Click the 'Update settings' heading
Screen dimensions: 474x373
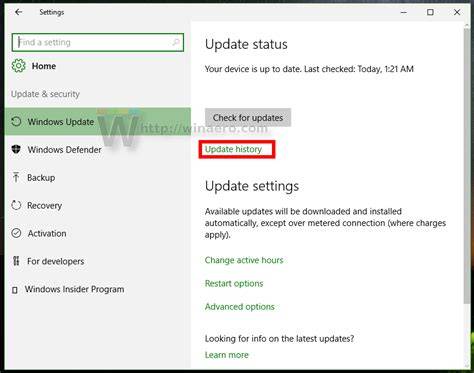pyautogui.click(x=252, y=186)
